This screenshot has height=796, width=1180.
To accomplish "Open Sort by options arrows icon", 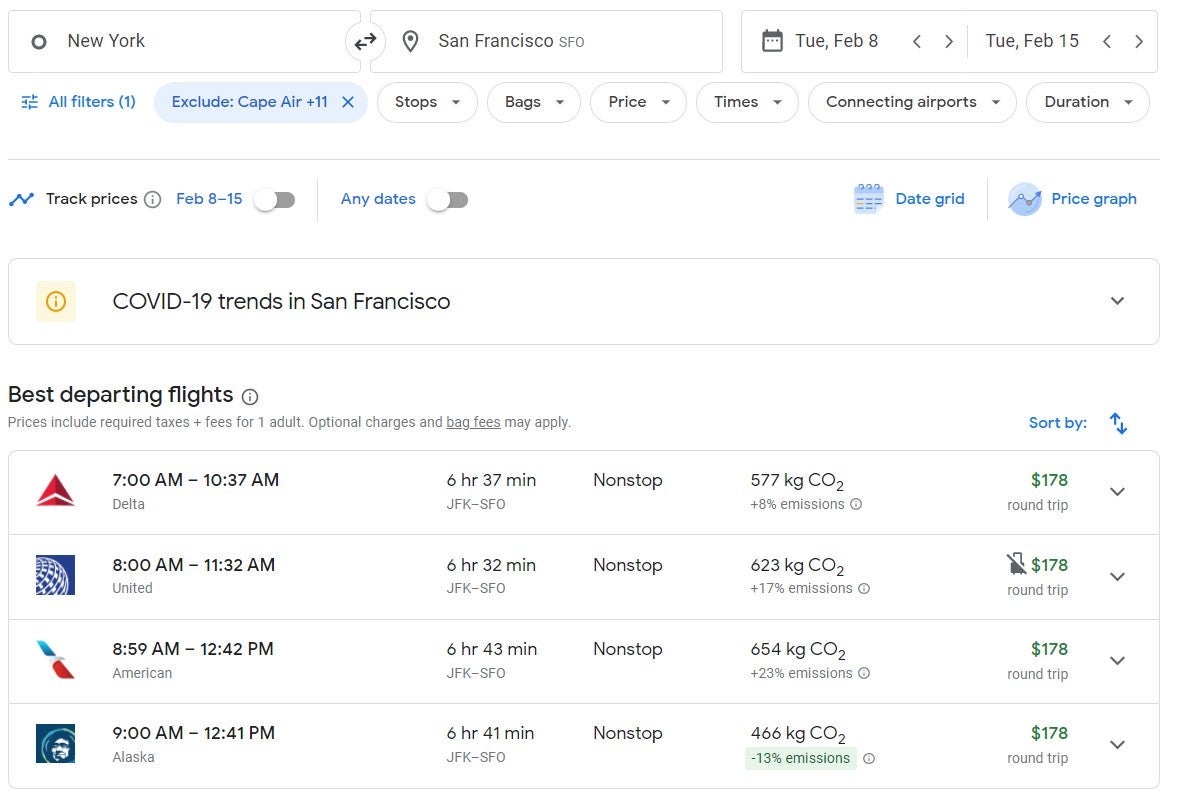I will 1118,424.
